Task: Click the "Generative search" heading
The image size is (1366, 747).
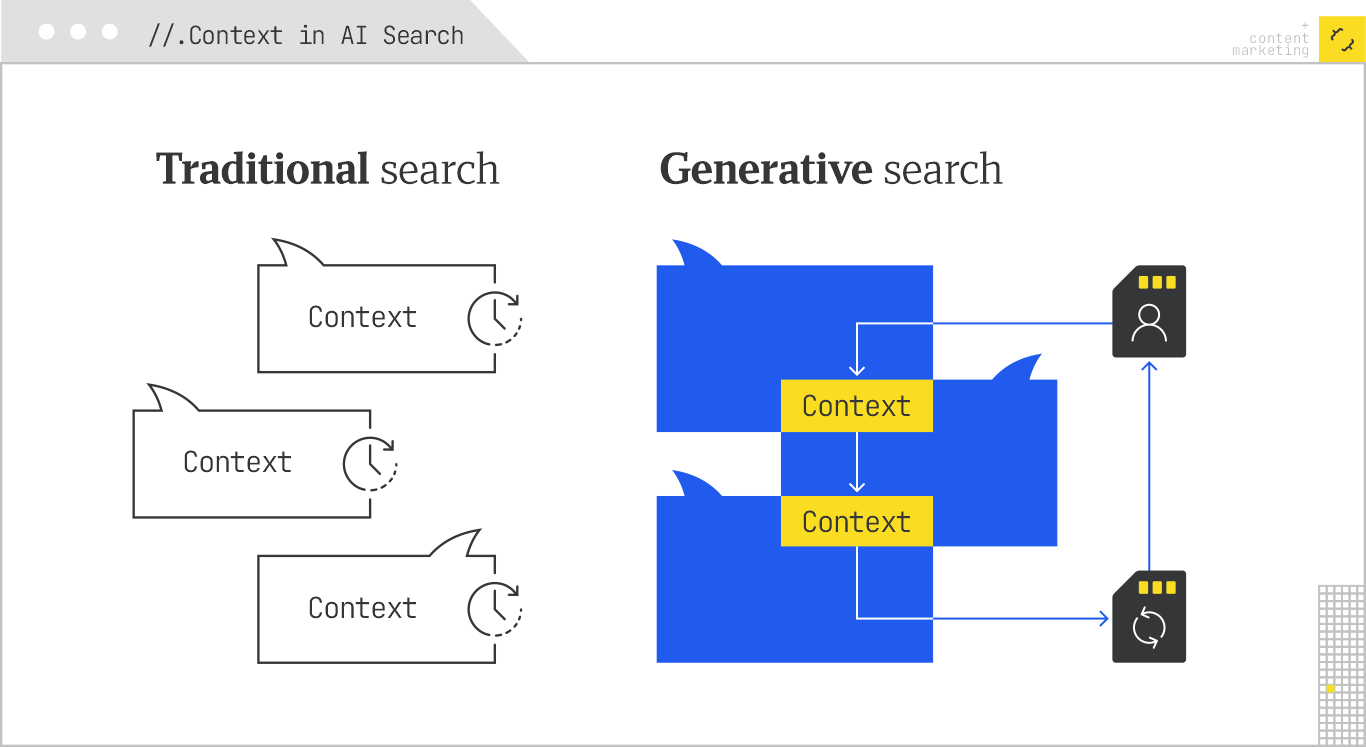Action: (x=830, y=169)
